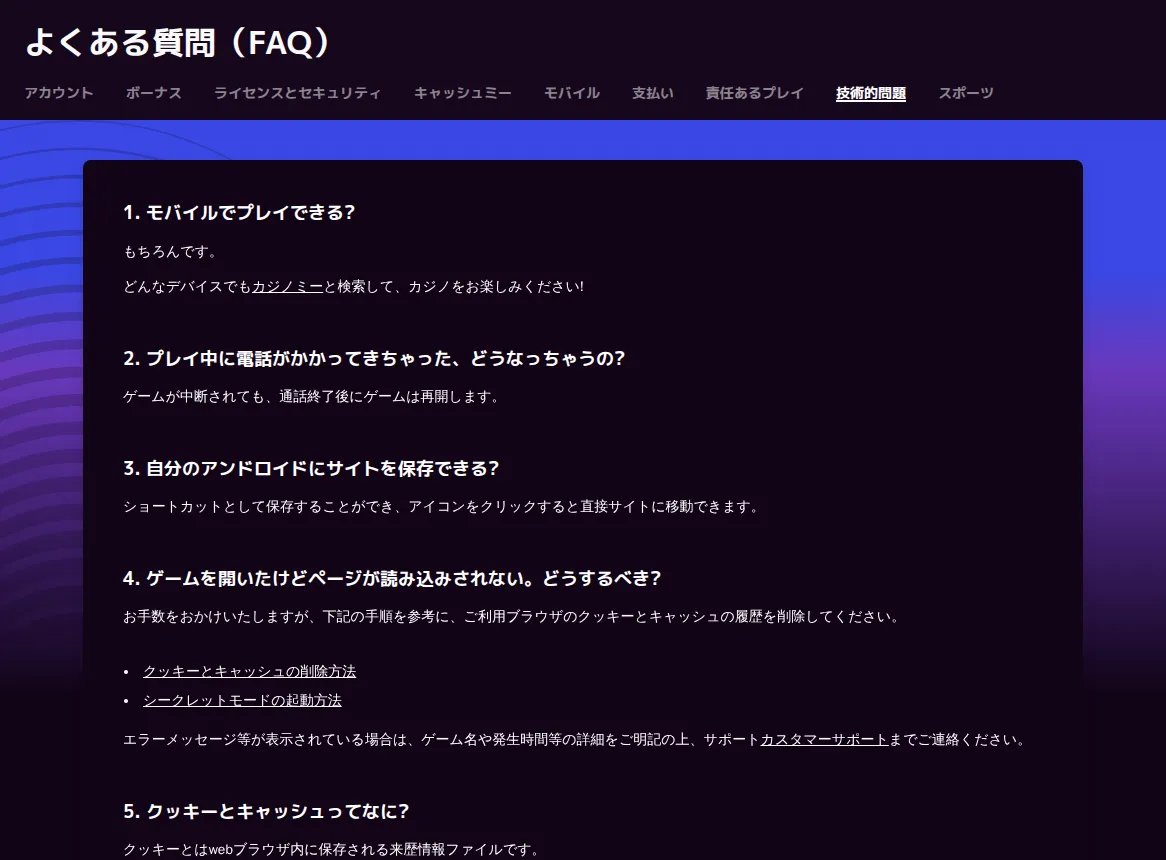This screenshot has width=1166, height=860.
Task: Click the answer ゲームが中断されても、通話終了後に… text
Action: tap(311, 397)
